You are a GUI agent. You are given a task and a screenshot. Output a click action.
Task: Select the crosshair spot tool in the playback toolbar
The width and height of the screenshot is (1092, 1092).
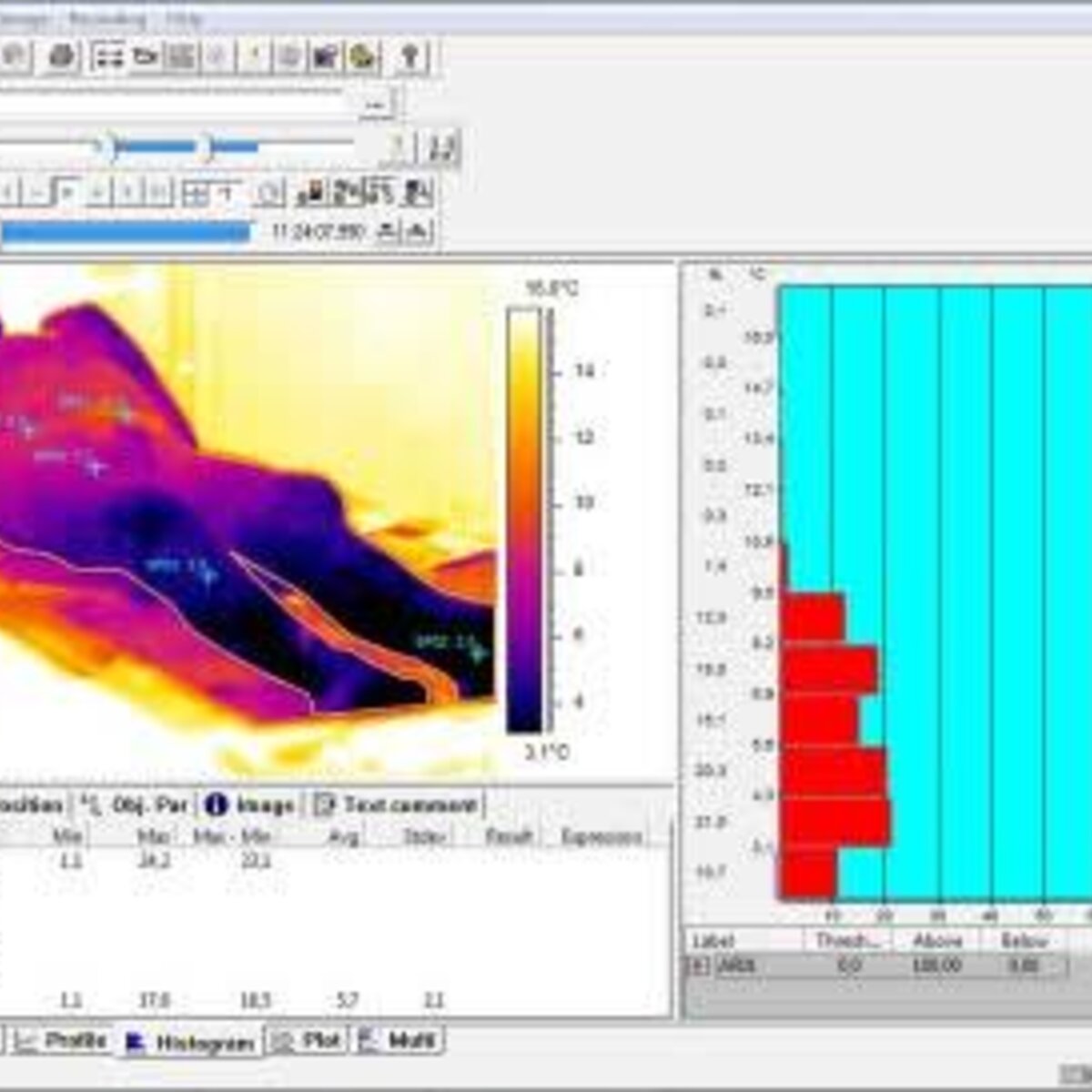coord(196,192)
